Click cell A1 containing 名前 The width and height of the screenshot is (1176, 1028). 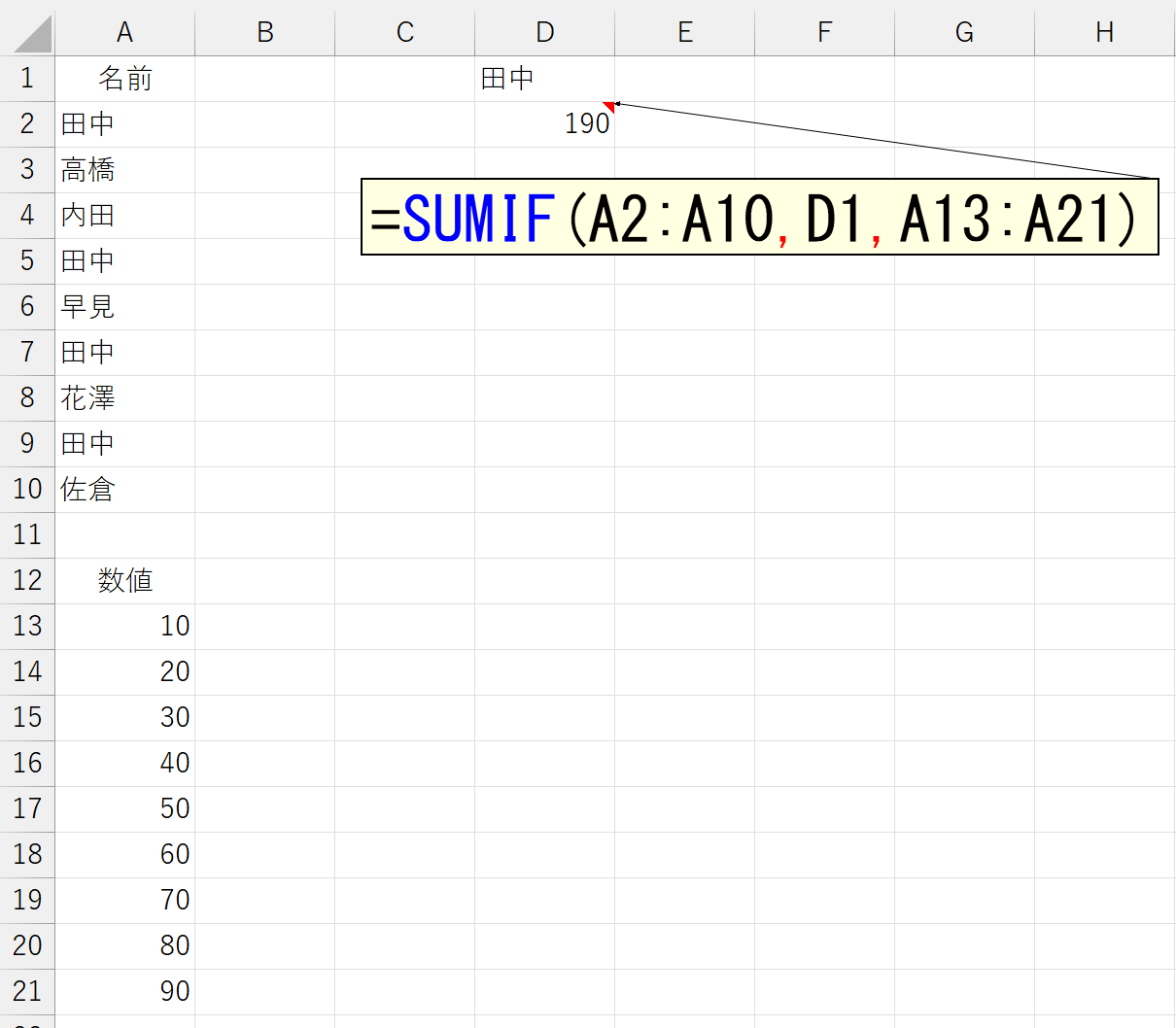tap(124, 79)
